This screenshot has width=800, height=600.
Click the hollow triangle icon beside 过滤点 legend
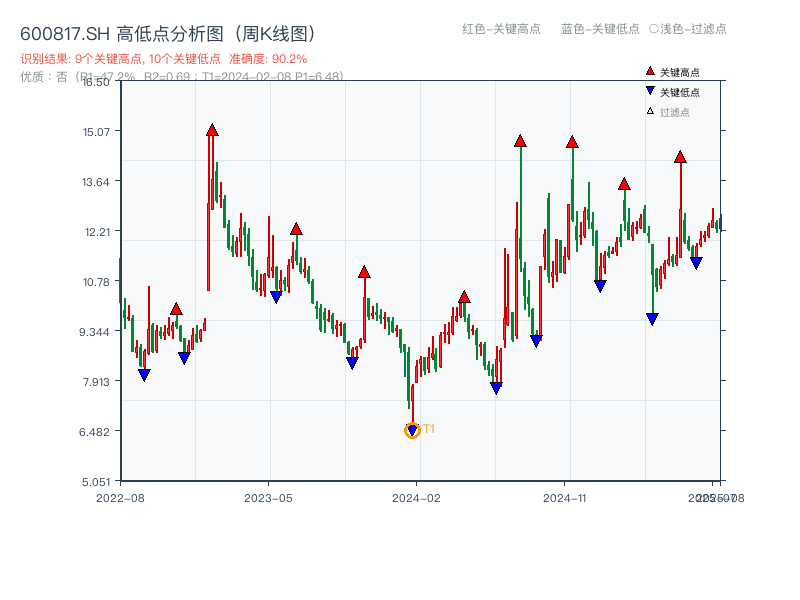[648, 112]
